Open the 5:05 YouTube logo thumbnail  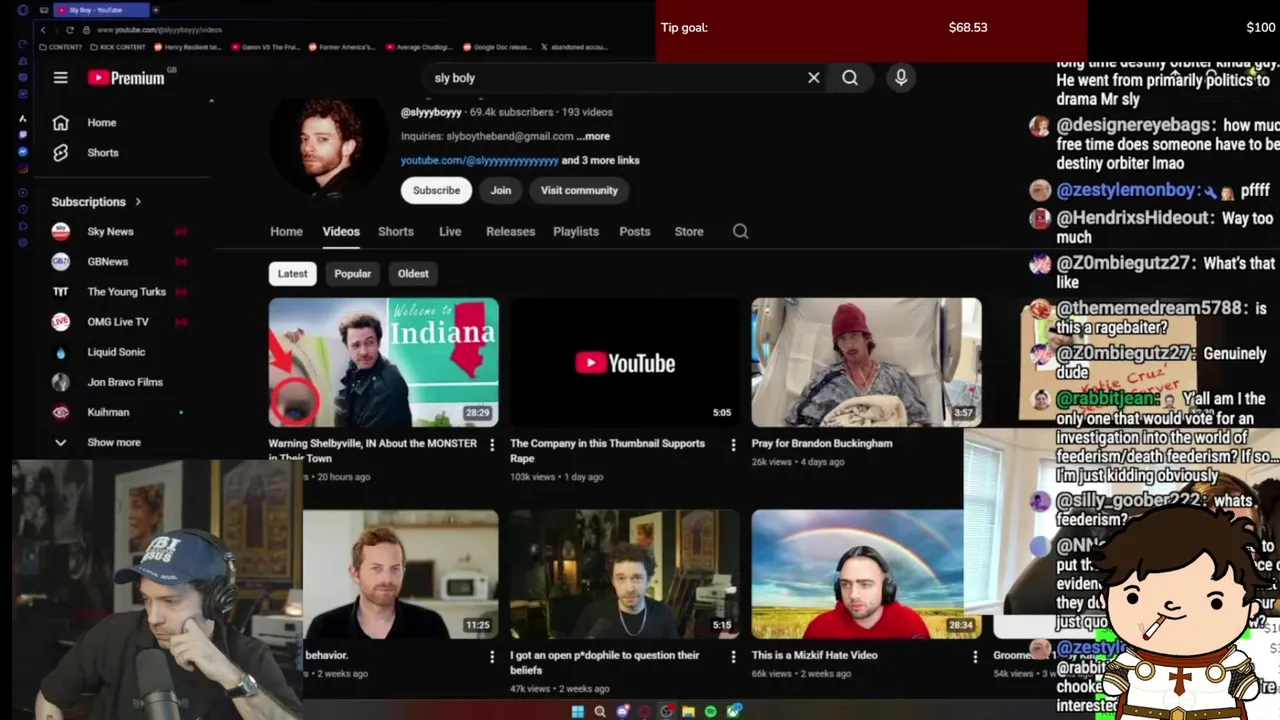(625, 363)
